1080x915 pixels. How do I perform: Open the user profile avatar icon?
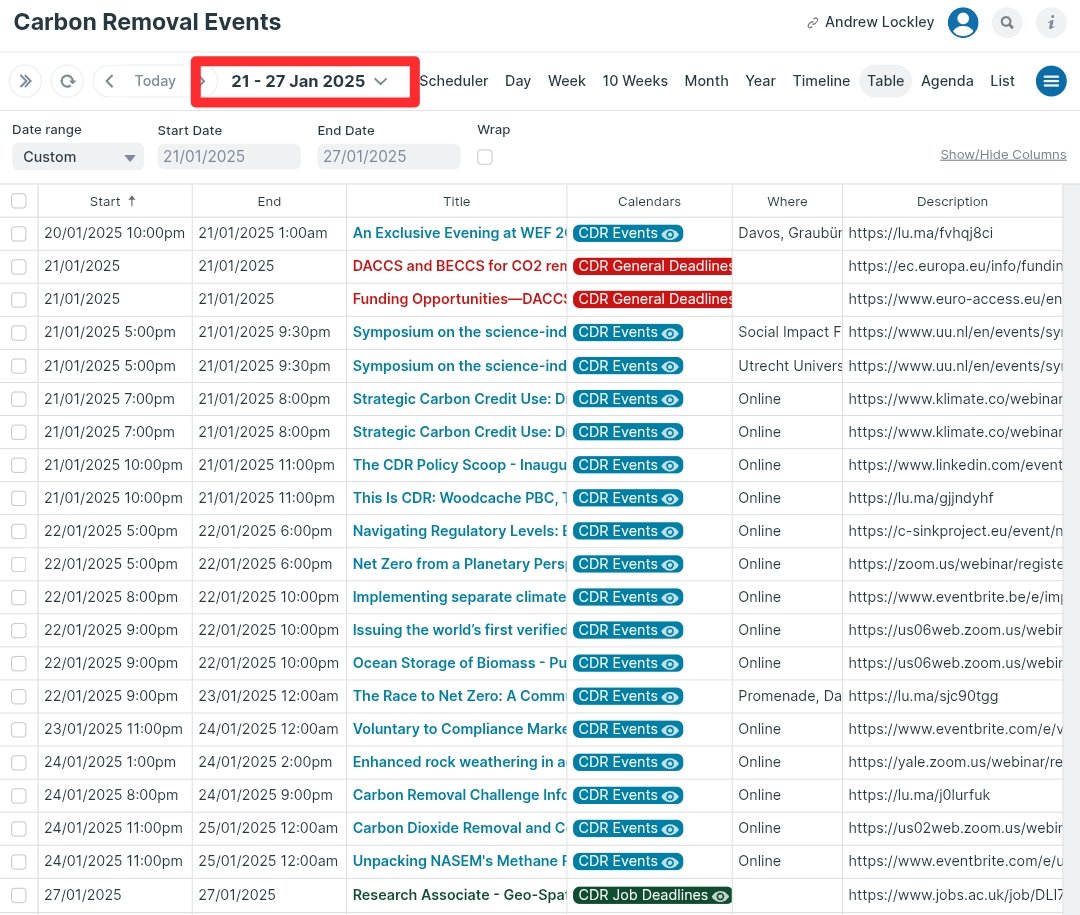pos(962,23)
